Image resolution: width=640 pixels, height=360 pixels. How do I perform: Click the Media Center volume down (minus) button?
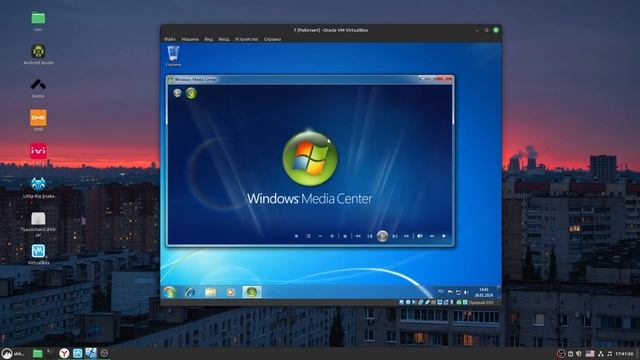(x=432, y=236)
